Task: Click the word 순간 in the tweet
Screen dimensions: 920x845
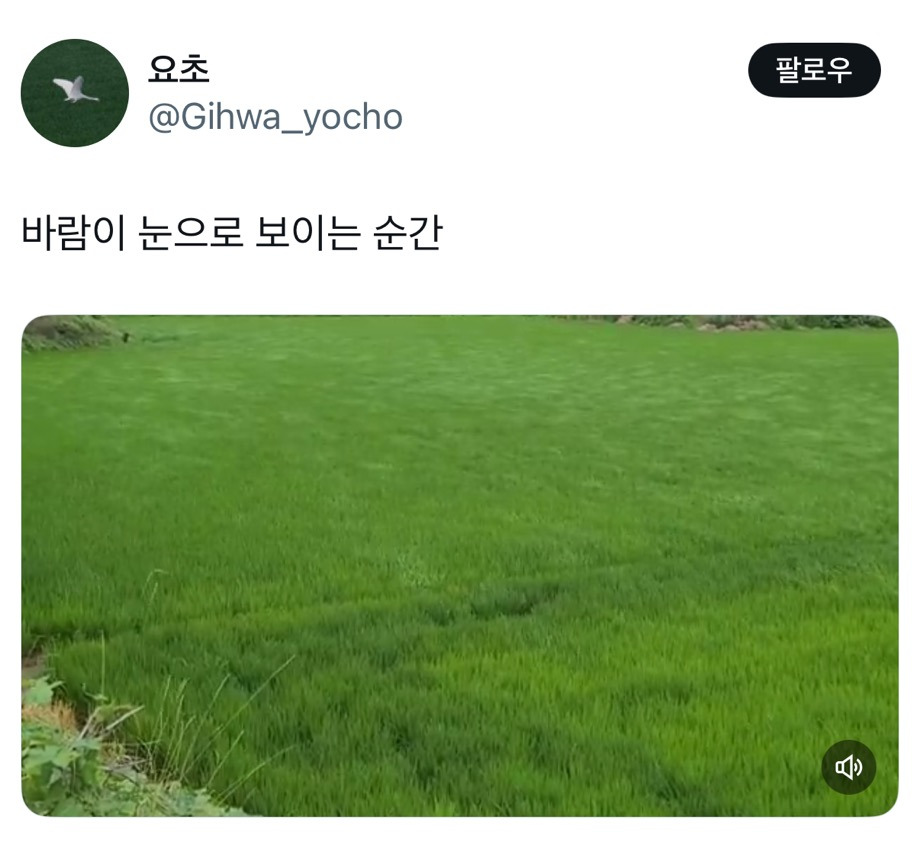Action: coord(407,233)
